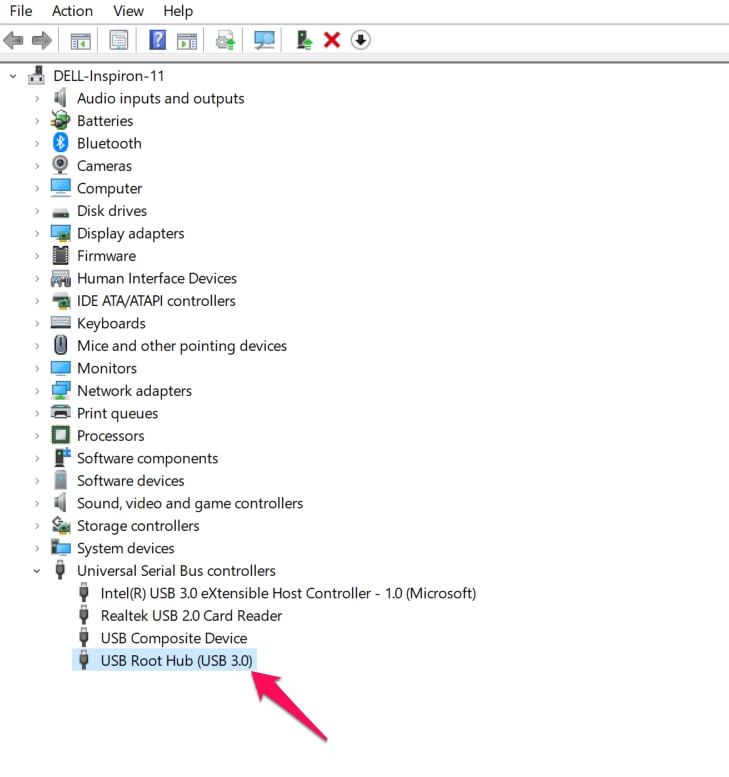This screenshot has height=777, width=729.
Task: Expand Sound, video and game controllers chevron
Action: point(37,503)
